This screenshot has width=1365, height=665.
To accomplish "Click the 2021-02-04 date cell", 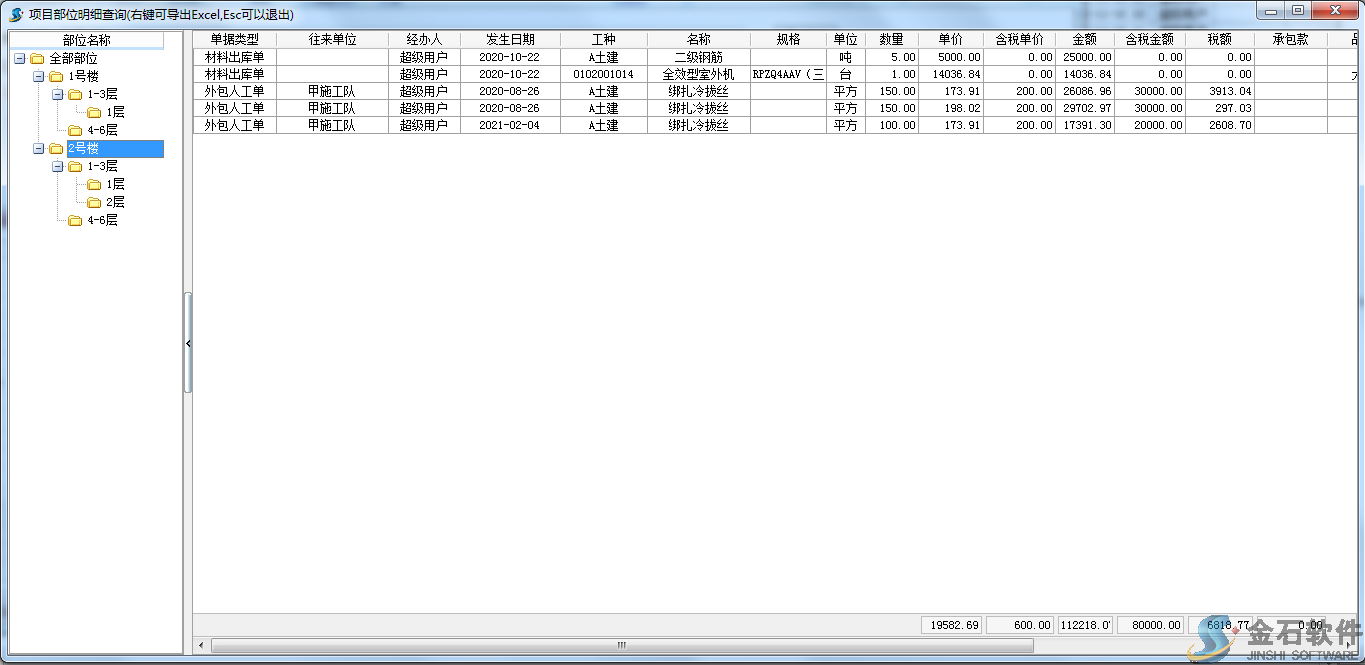I will pos(509,125).
